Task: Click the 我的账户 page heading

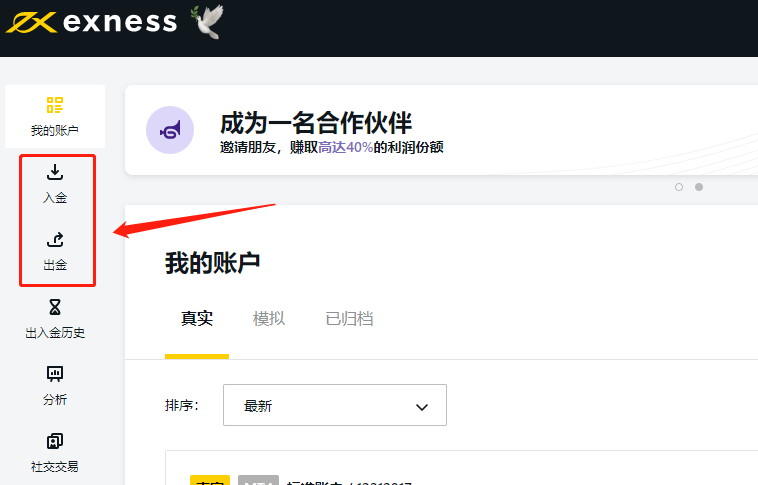Action: point(213,263)
